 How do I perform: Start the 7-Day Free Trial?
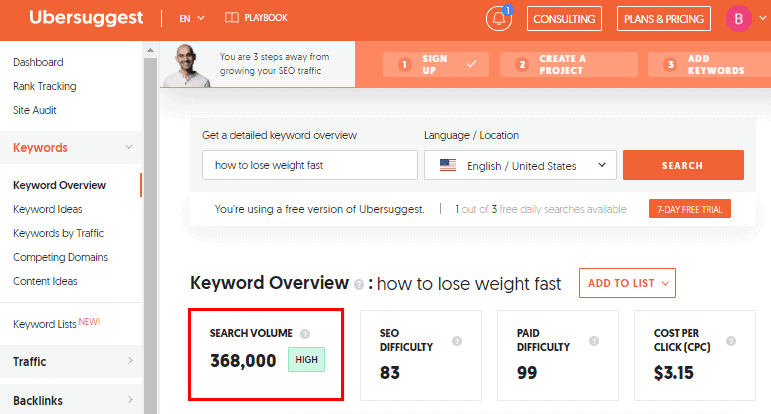pos(690,209)
